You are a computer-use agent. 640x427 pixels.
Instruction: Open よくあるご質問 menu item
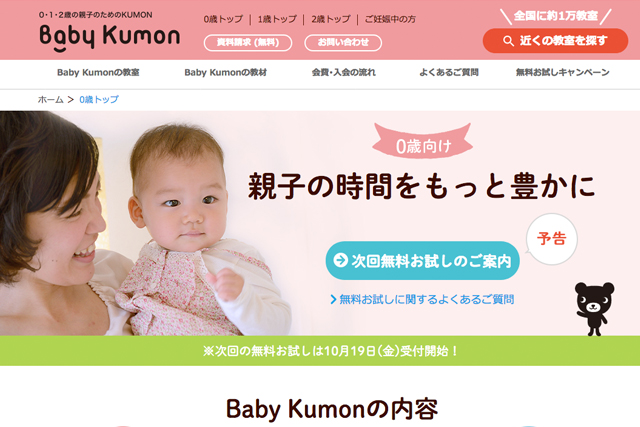click(449, 73)
